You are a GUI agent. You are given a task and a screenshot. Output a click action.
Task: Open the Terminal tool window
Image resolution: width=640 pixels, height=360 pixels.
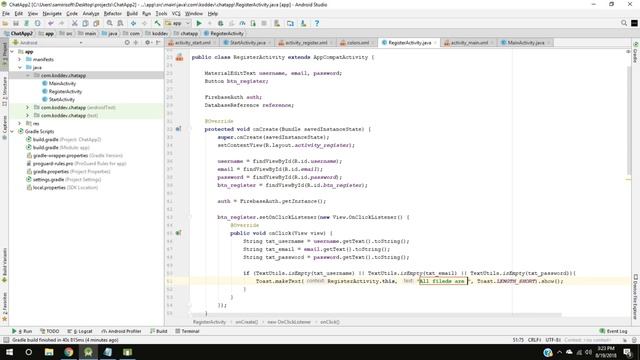[187, 331]
